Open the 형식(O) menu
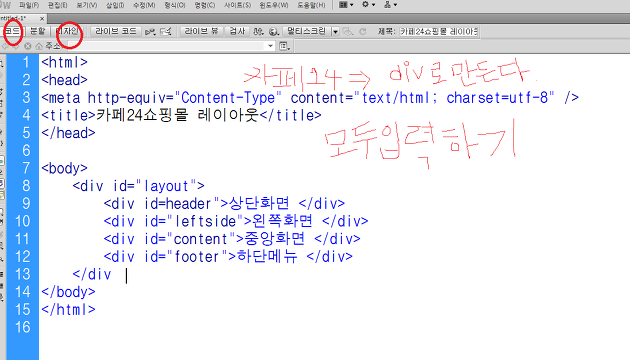Image resolution: width=630 pixels, height=360 pixels. 174,5
